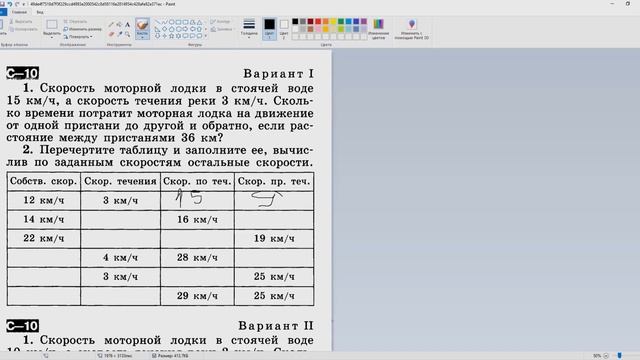The width and height of the screenshot is (640, 360).
Task: Select the Fill with color bucket tool
Action: pos(119,24)
